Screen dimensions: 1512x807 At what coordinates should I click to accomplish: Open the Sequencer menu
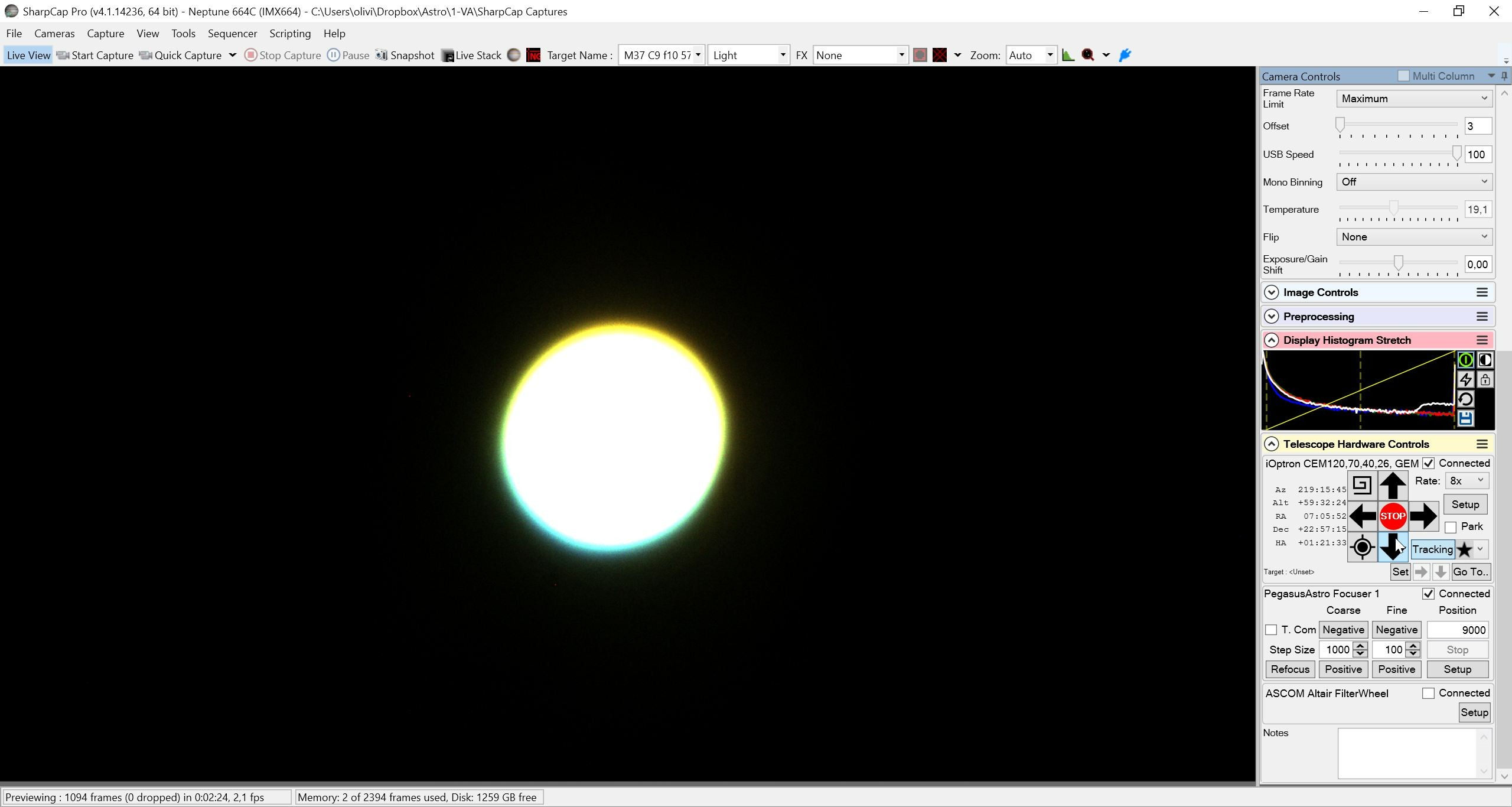pos(232,34)
